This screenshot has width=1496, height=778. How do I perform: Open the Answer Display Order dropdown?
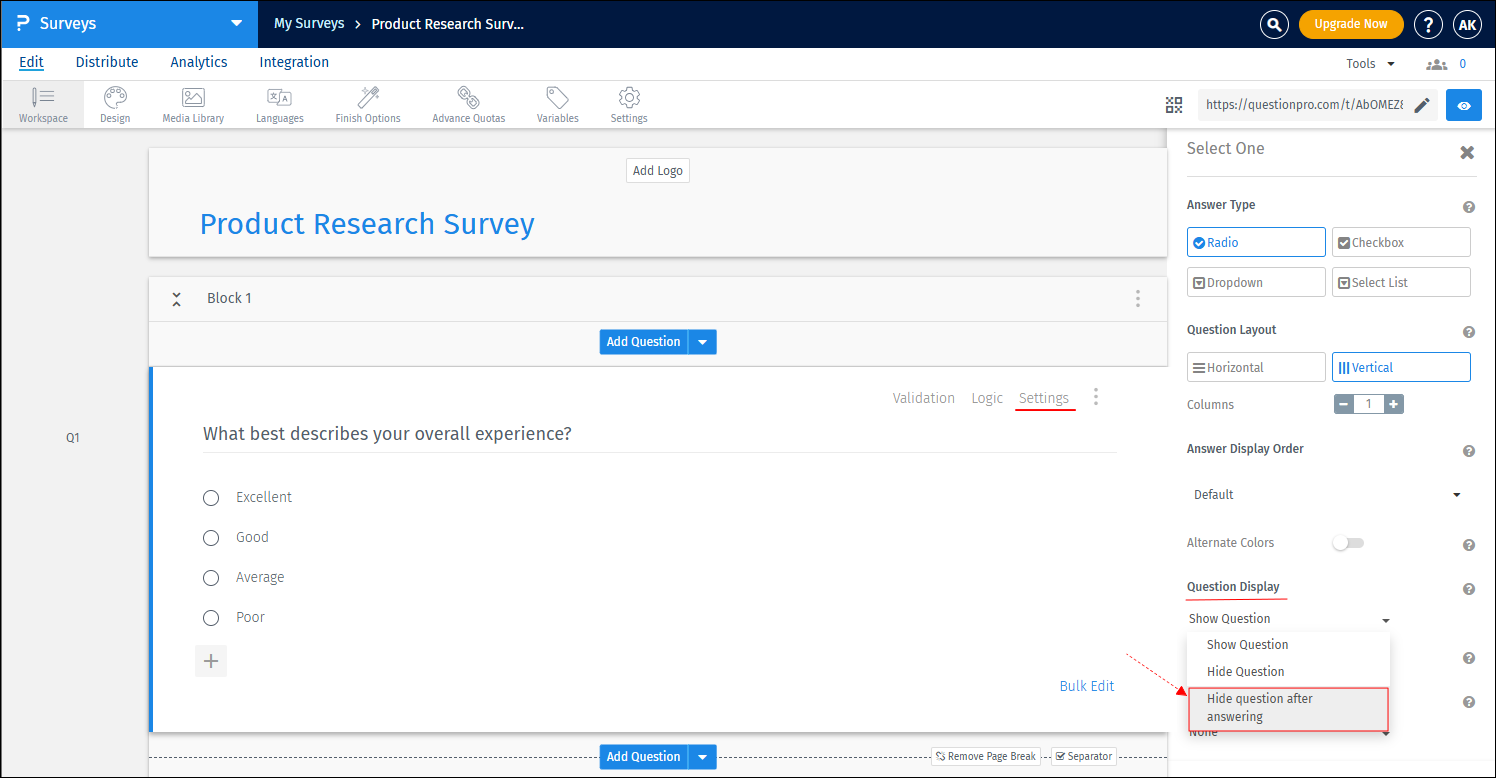1330,494
